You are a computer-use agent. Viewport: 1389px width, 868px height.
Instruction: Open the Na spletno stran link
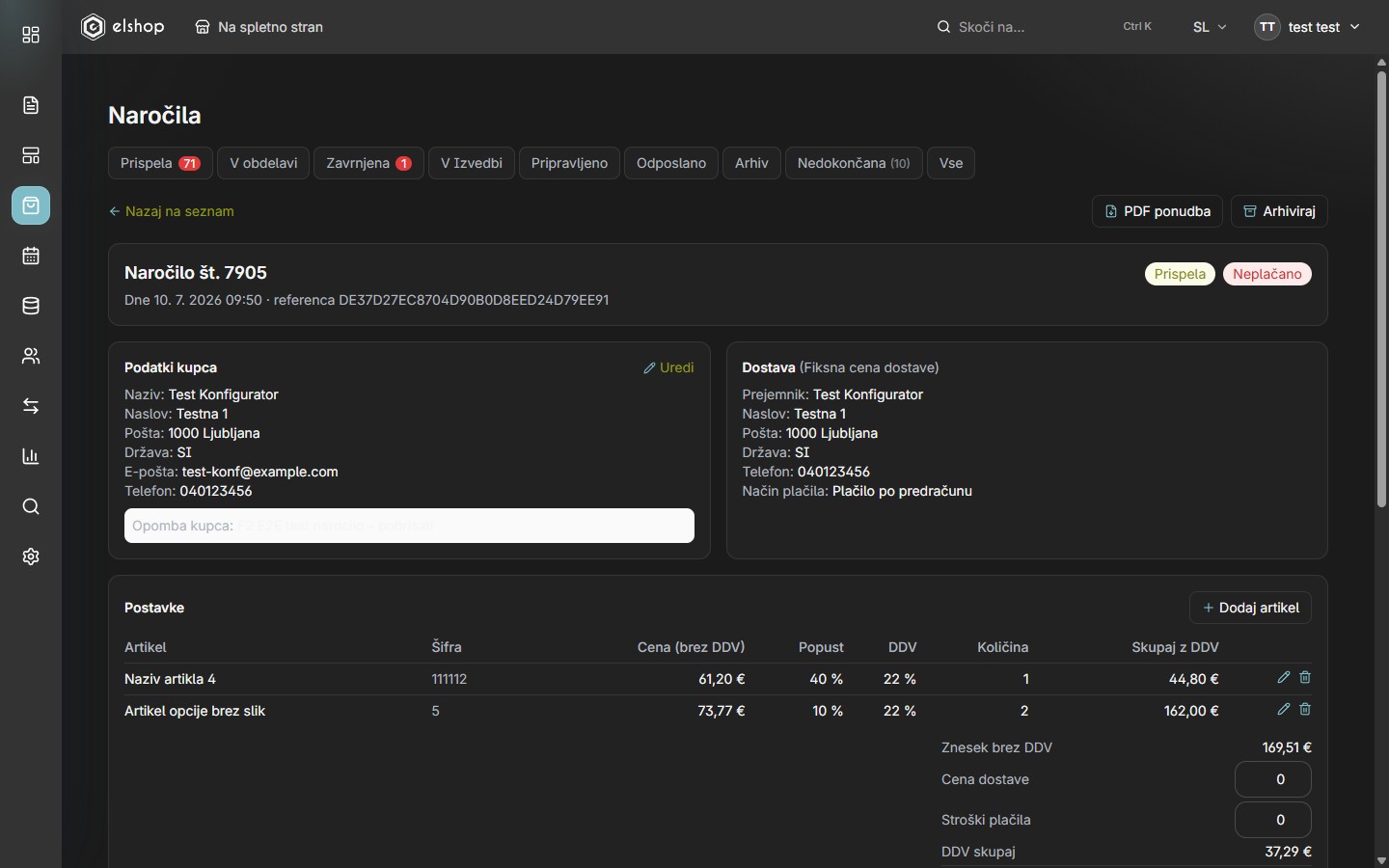click(x=259, y=27)
